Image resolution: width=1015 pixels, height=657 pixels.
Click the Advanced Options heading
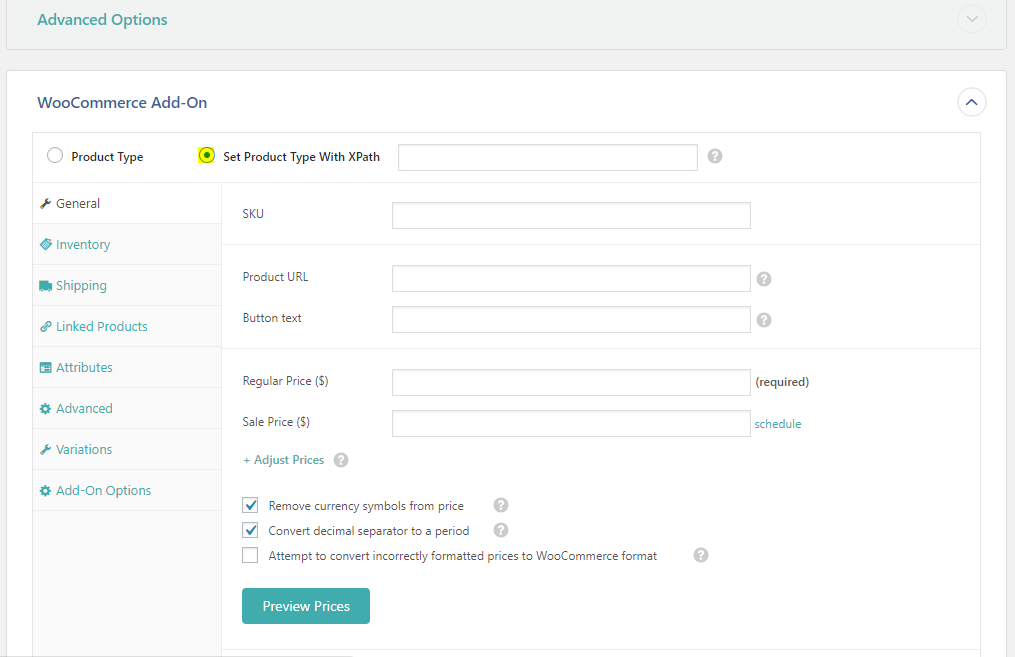[x=102, y=20]
